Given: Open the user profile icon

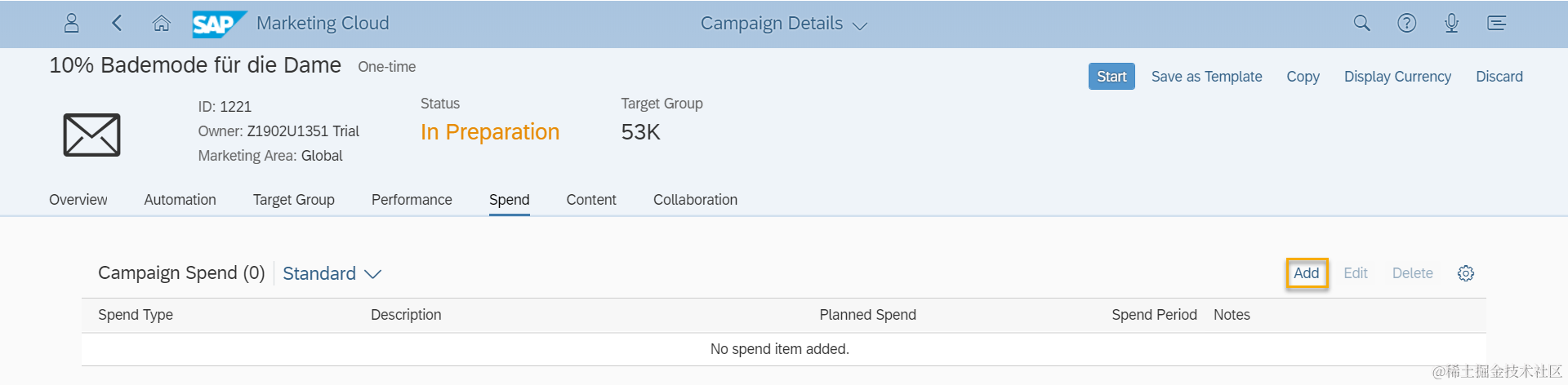Looking at the screenshot, I should coord(72,23).
